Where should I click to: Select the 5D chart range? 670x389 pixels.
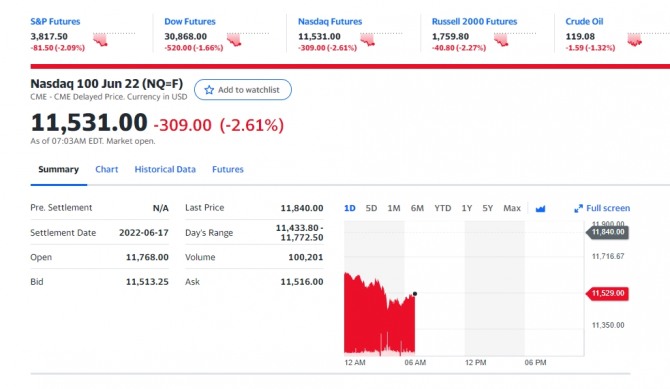click(x=371, y=208)
